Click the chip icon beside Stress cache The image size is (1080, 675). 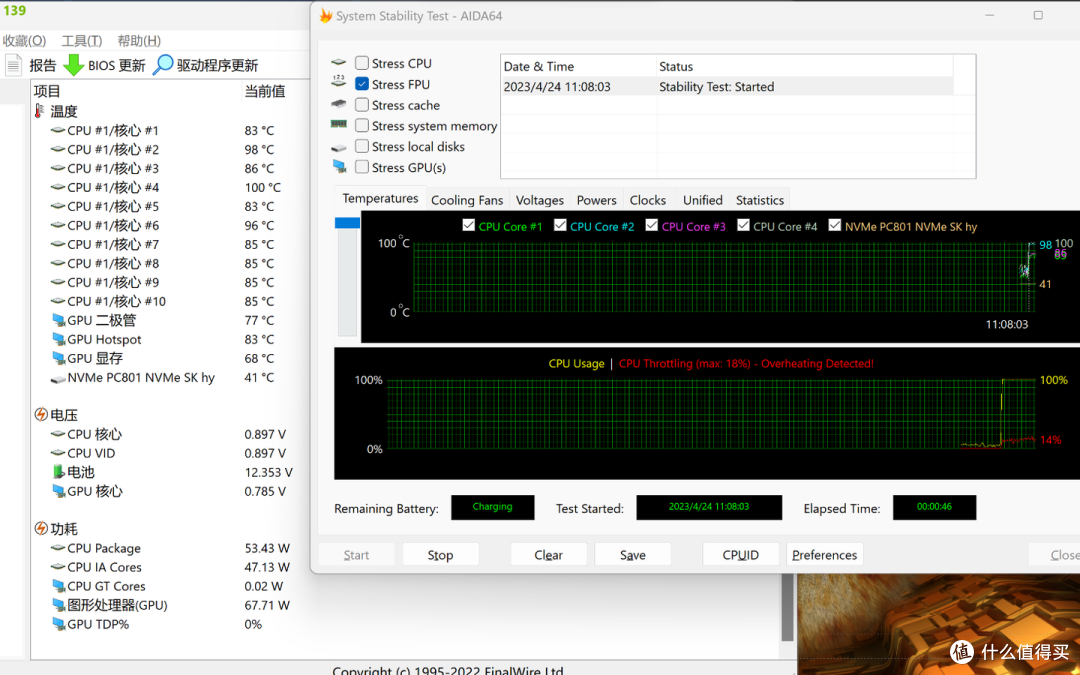(338, 104)
